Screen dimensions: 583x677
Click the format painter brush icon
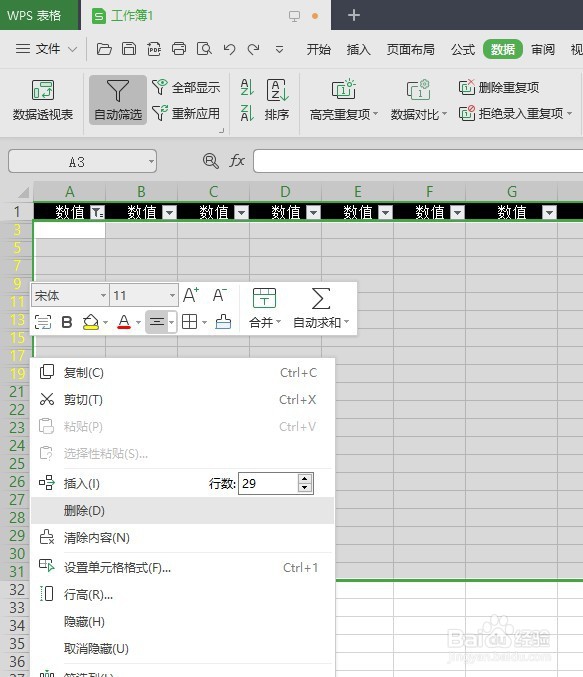[x=223, y=322]
